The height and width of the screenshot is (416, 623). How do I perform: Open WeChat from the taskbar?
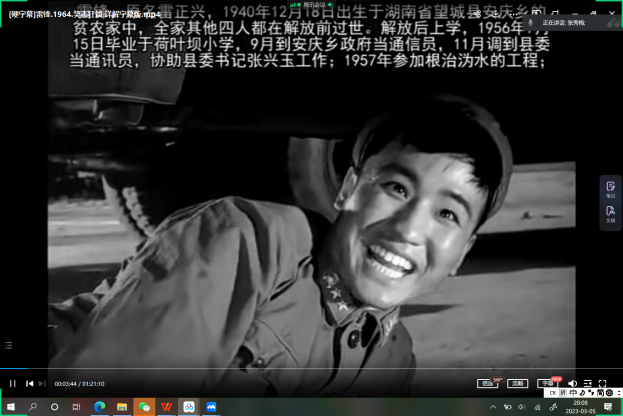(144, 407)
